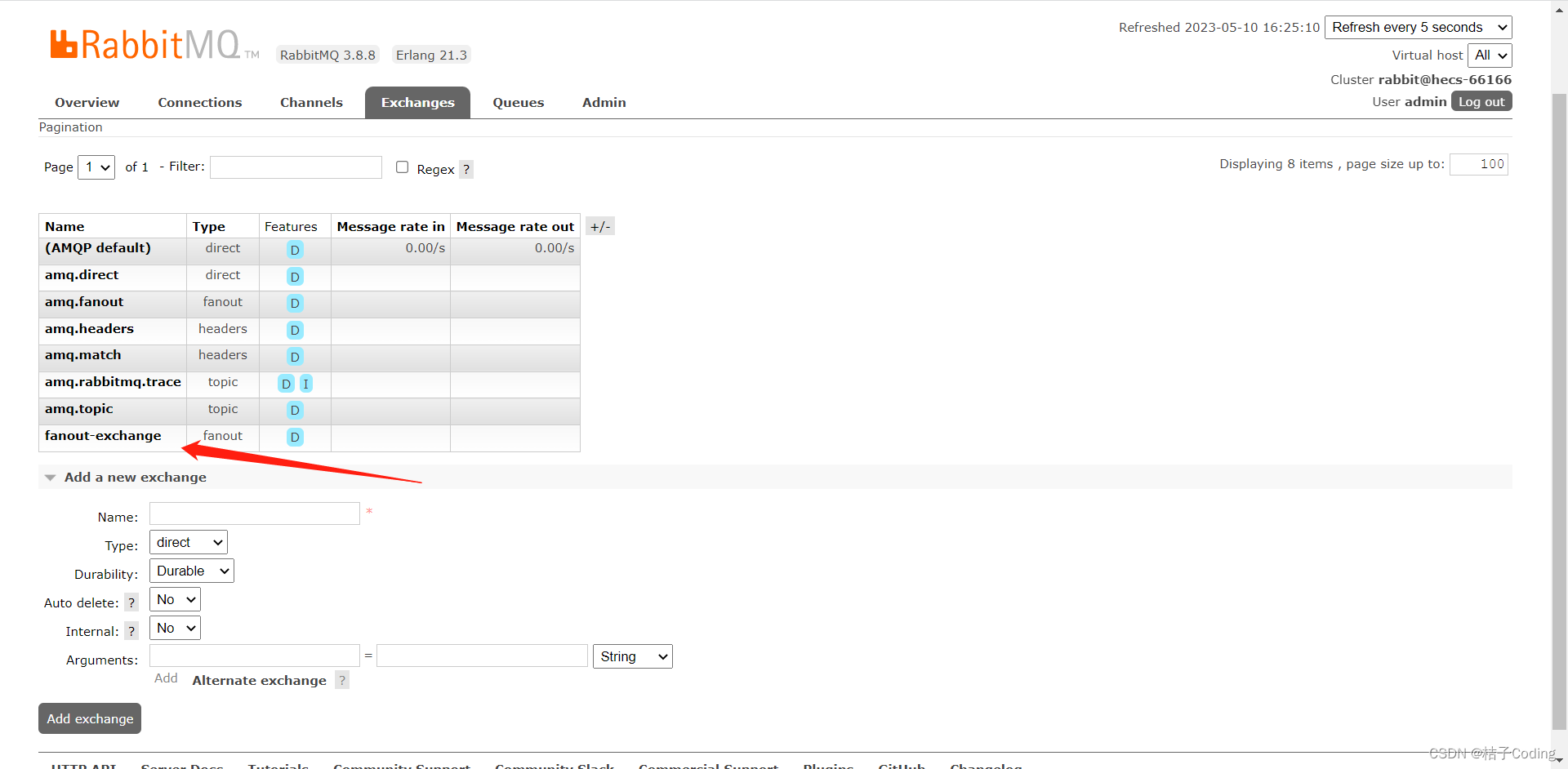Click the Alternate exchange argument link
Screen dimensions: 1568x769
click(x=259, y=680)
